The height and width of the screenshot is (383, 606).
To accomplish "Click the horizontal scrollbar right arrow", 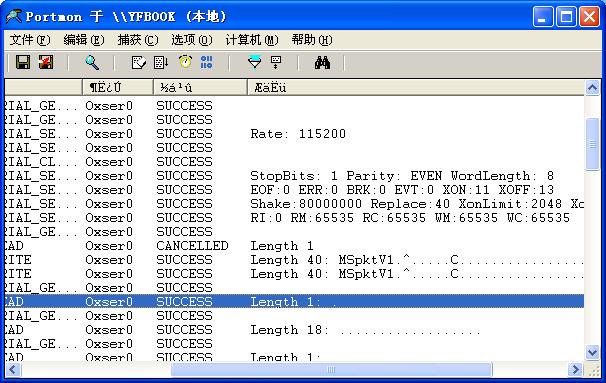I will pos(576,369).
